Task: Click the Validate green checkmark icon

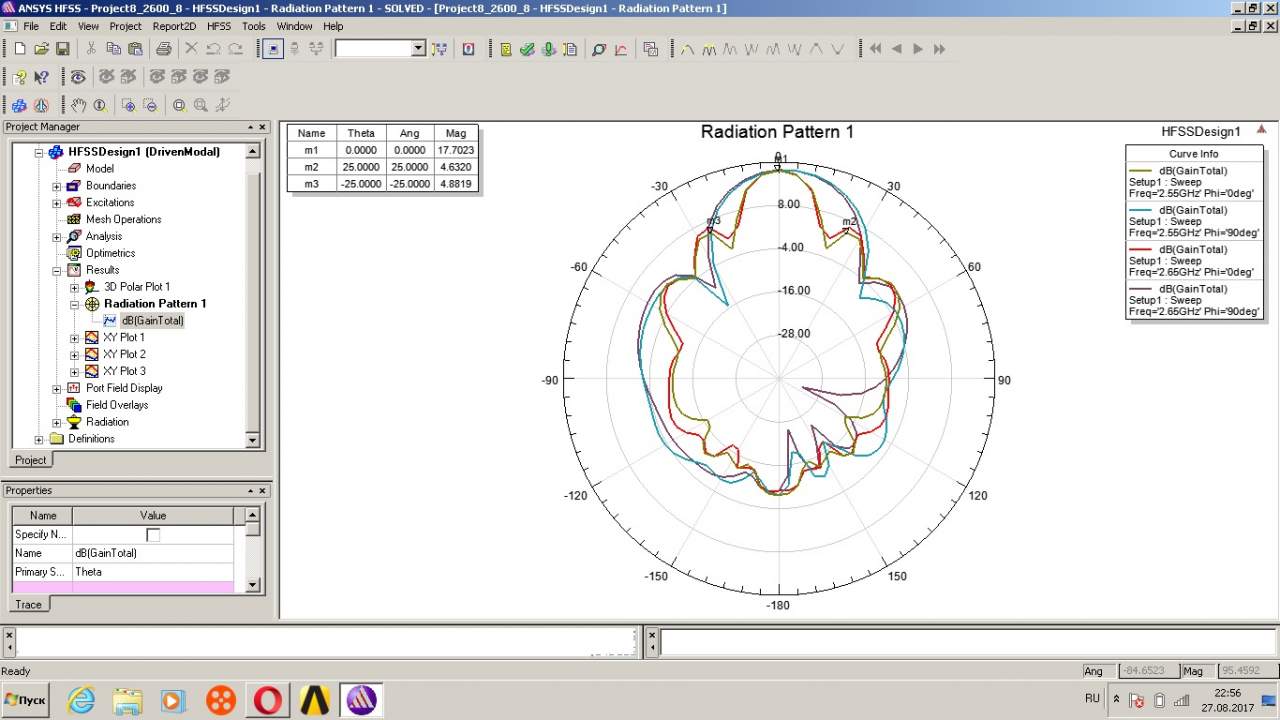Action: 527,49
